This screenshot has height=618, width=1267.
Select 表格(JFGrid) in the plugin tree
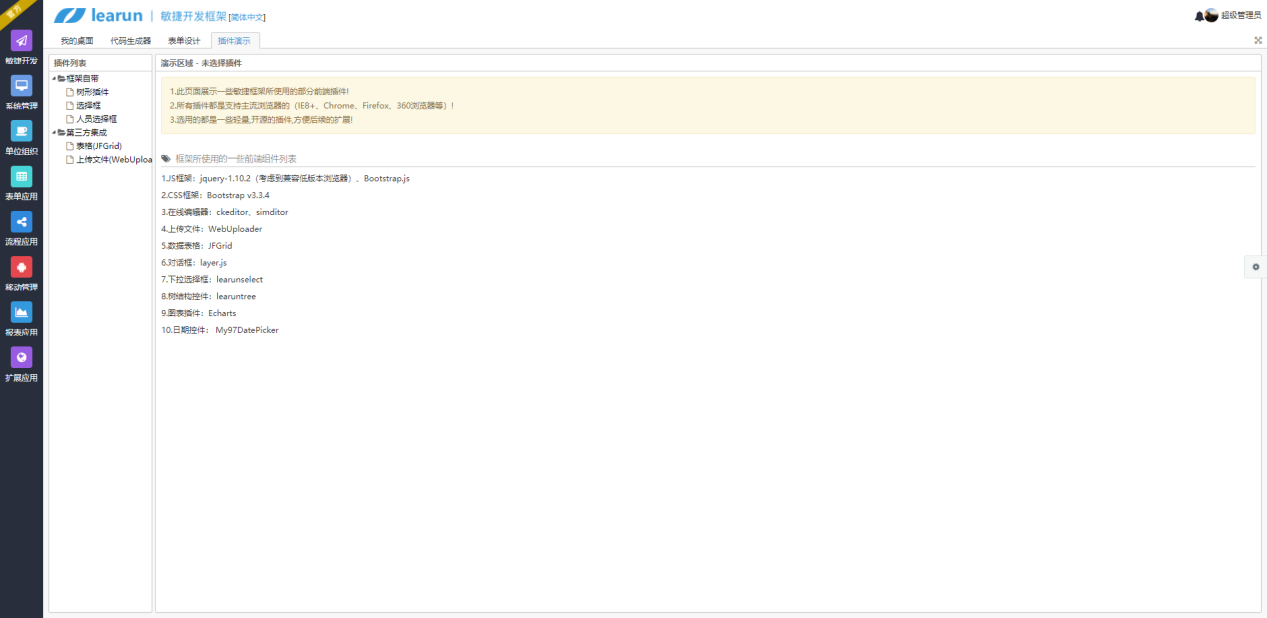point(98,146)
